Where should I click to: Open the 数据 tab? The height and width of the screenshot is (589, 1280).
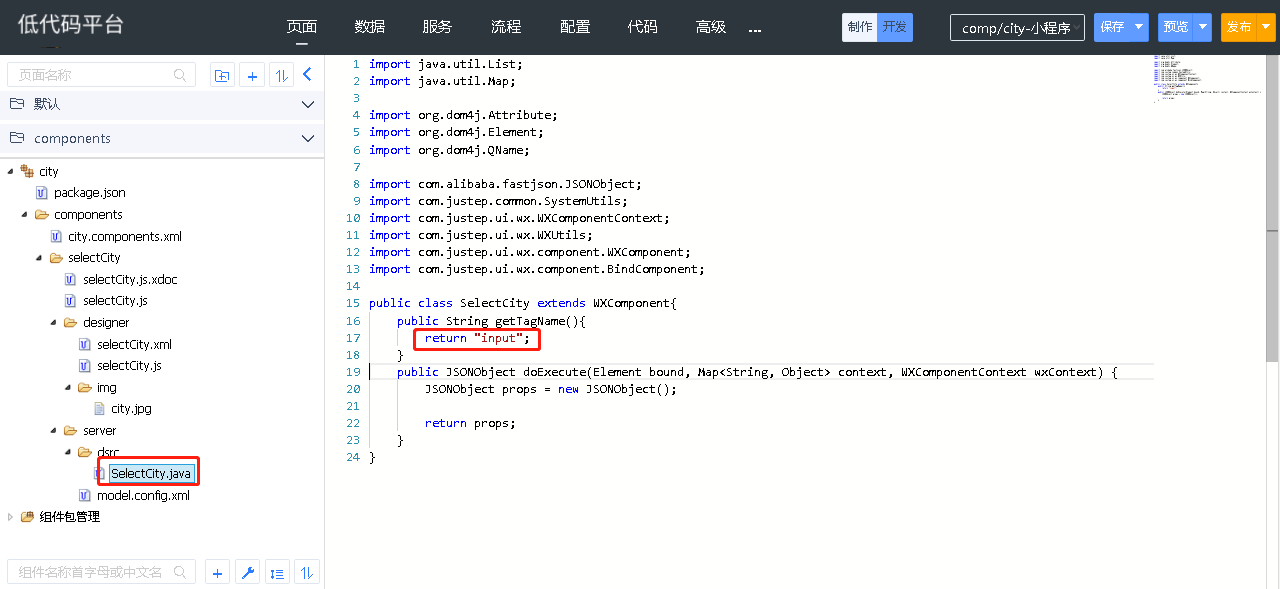(x=369, y=27)
